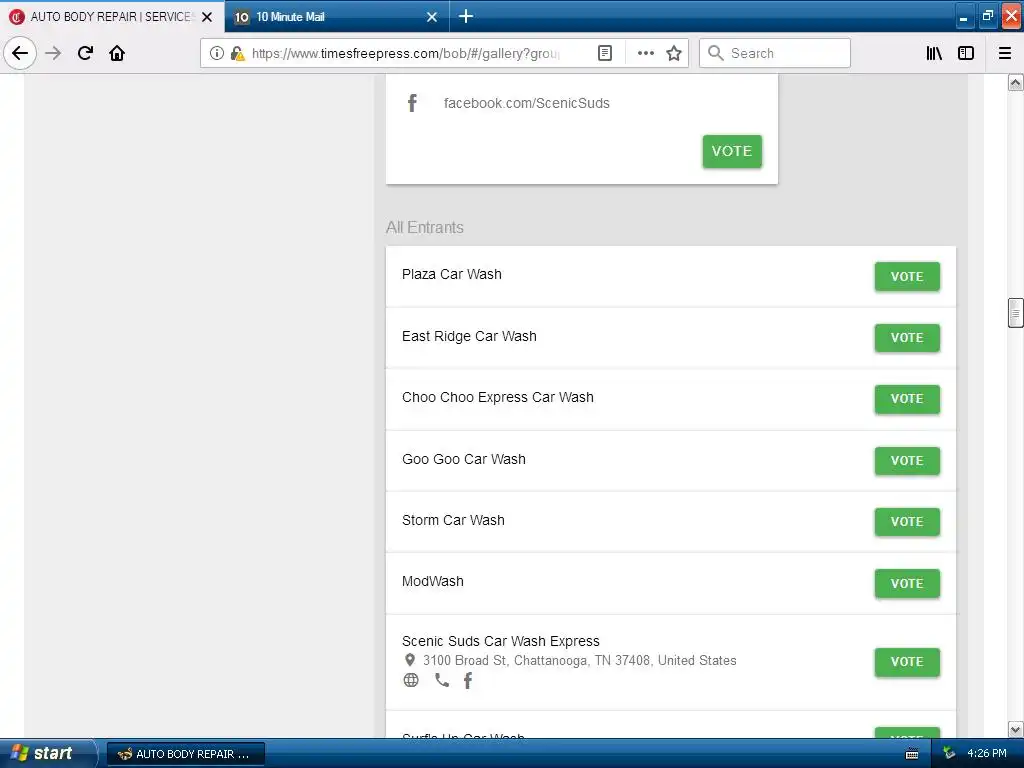Focus the browser Search box
The width and height of the screenshot is (1024, 768).
coord(775,53)
